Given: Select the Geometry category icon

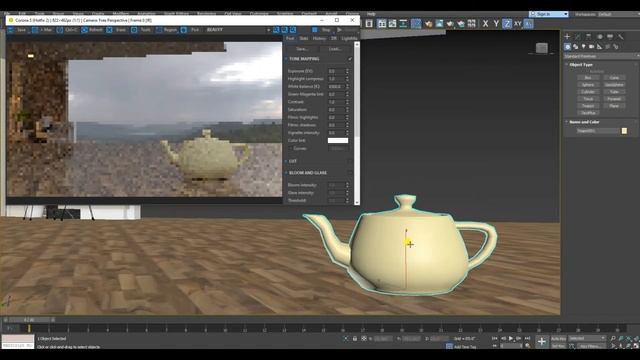Looking at the screenshot, I should pyautogui.click(x=567, y=47).
